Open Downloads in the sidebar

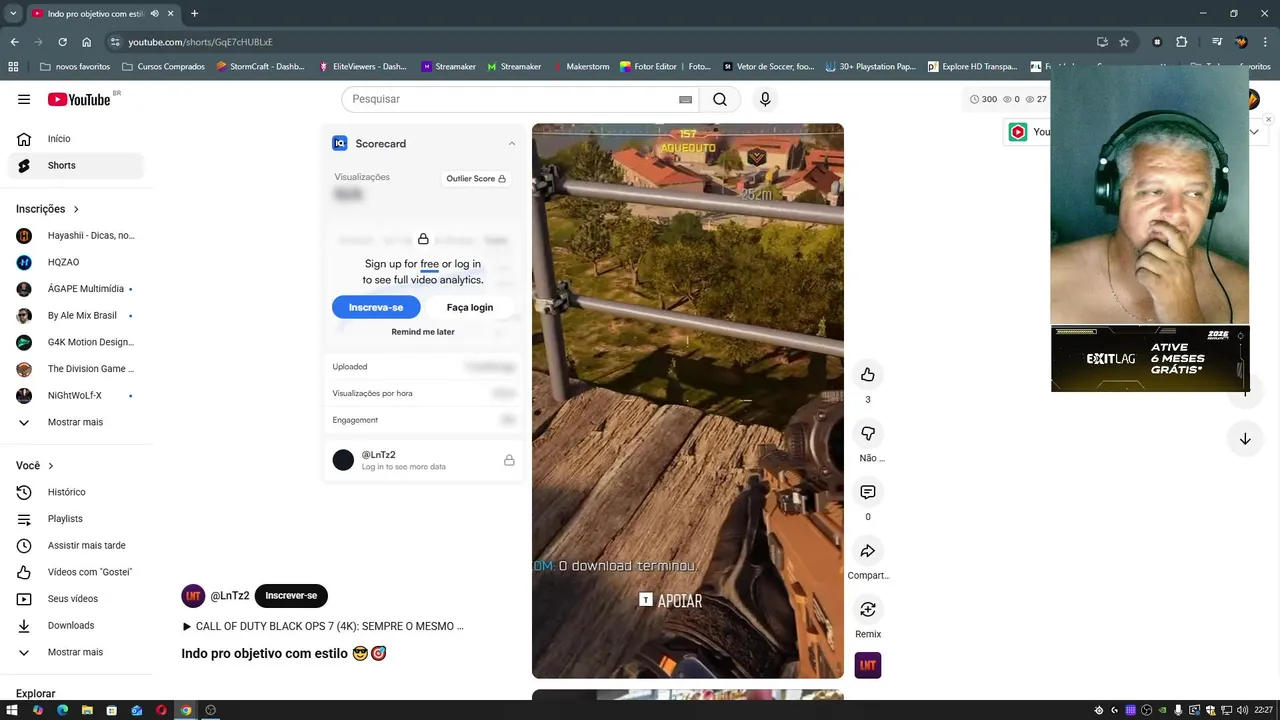pos(76,625)
